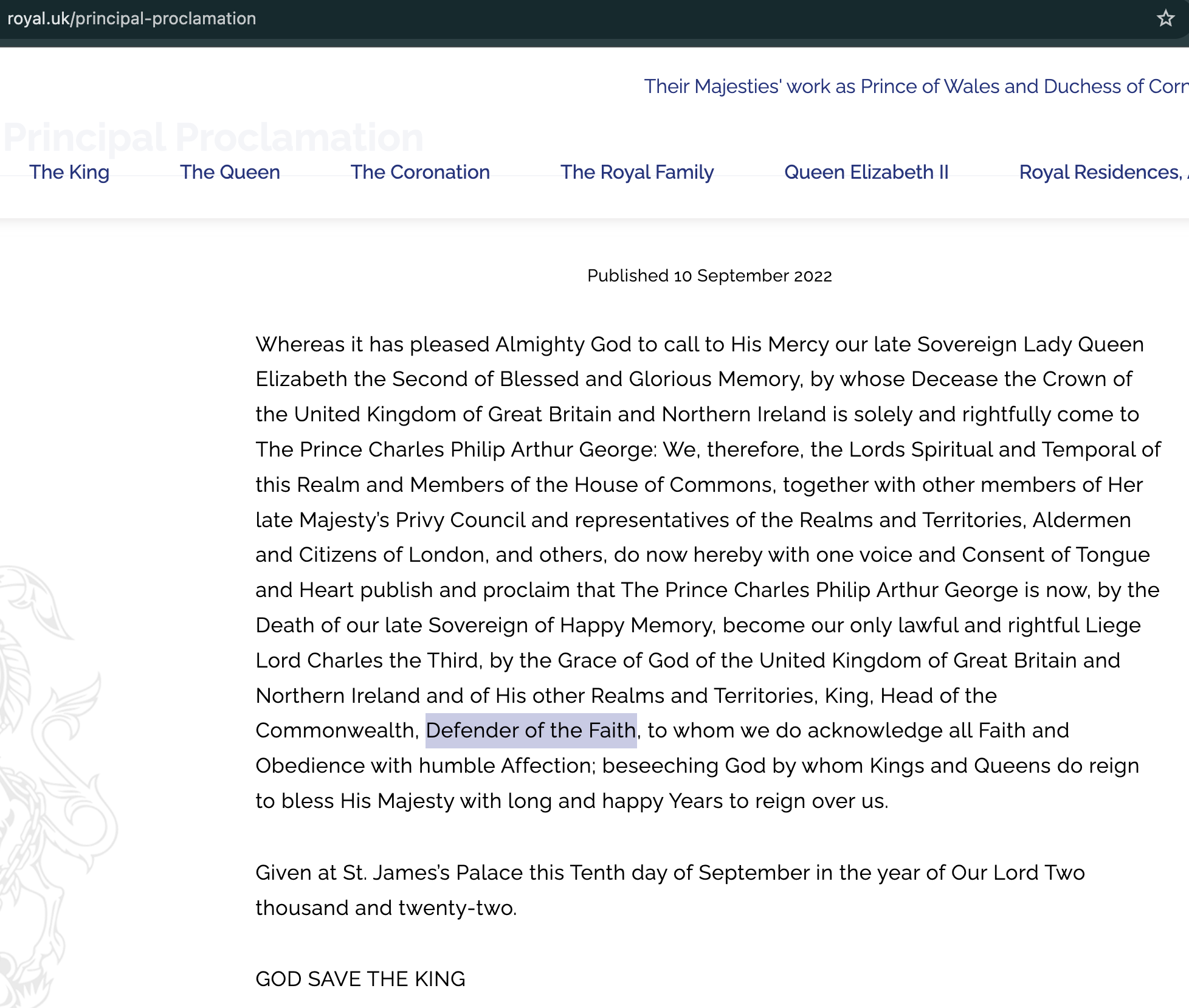Open The King menu item

[69, 172]
